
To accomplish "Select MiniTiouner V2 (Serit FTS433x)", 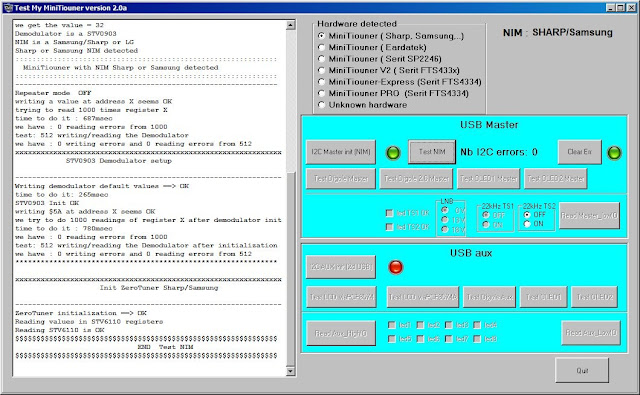I will pyautogui.click(x=389, y=70).
